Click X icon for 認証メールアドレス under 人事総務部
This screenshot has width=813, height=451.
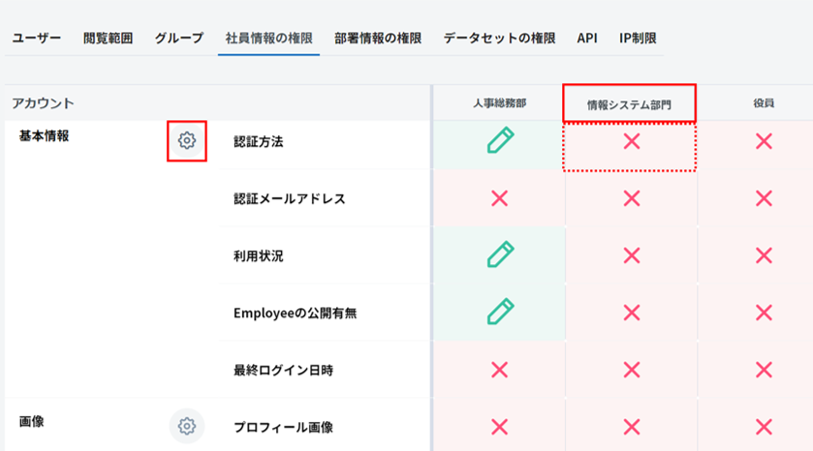[x=500, y=198]
